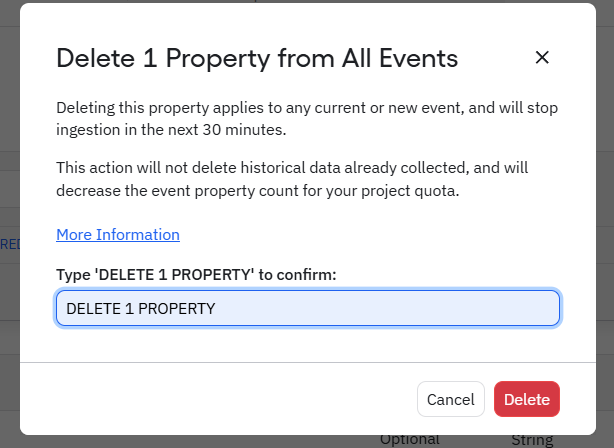Confirm deletion with the red Delete button
The image size is (614, 448).
point(527,399)
